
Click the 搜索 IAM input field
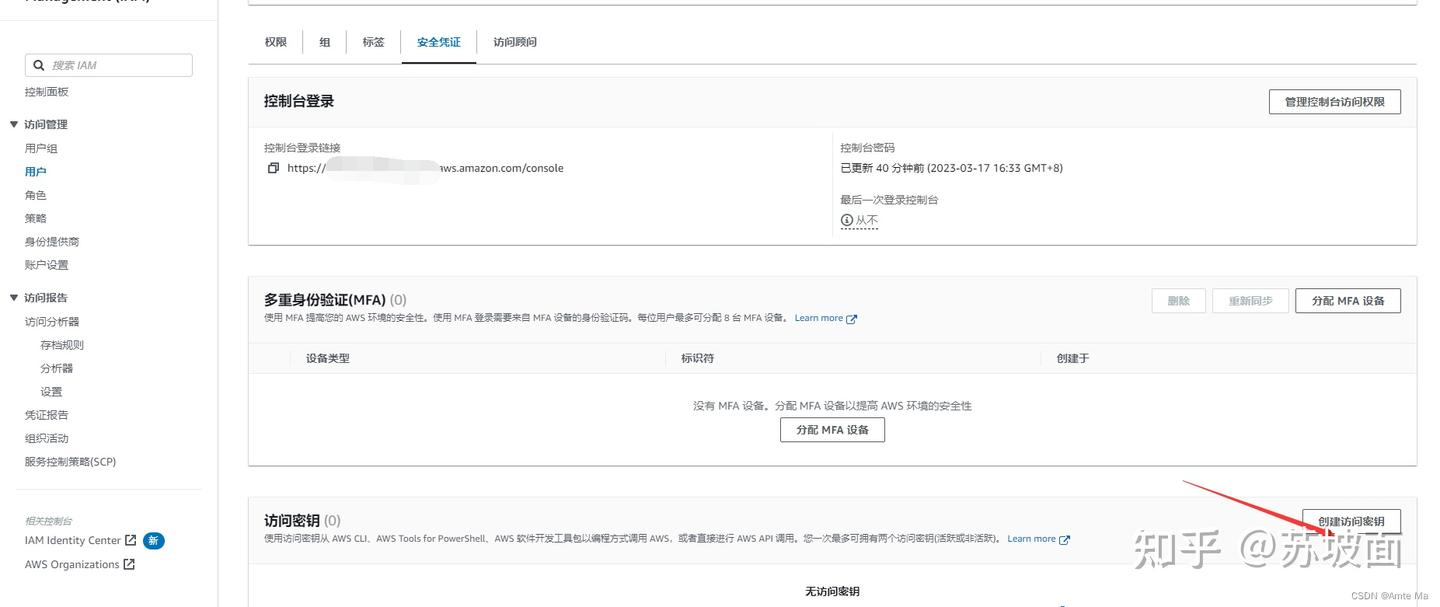(x=108, y=64)
